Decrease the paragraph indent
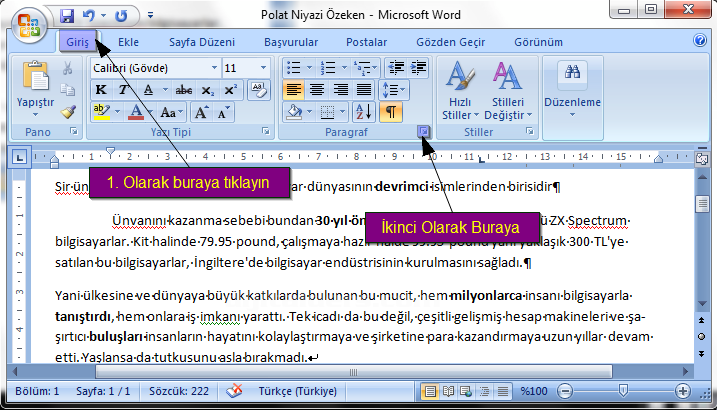717x410 pixels. [x=396, y=68]
